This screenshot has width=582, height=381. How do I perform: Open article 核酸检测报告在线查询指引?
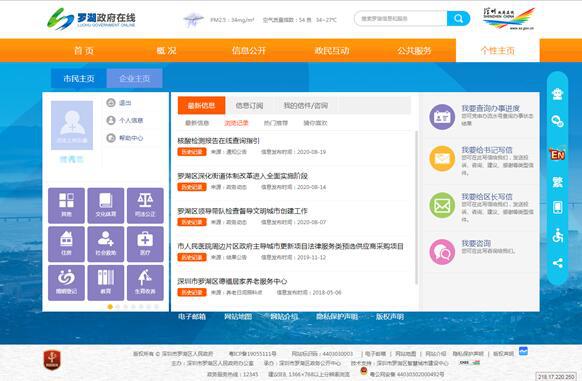(x=219, y=141)
